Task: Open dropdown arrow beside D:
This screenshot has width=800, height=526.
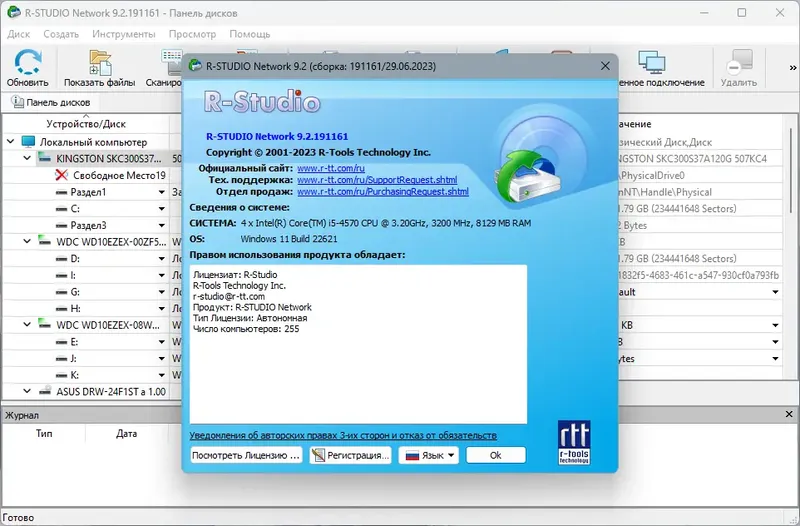Action: click(x=161, y=259)
